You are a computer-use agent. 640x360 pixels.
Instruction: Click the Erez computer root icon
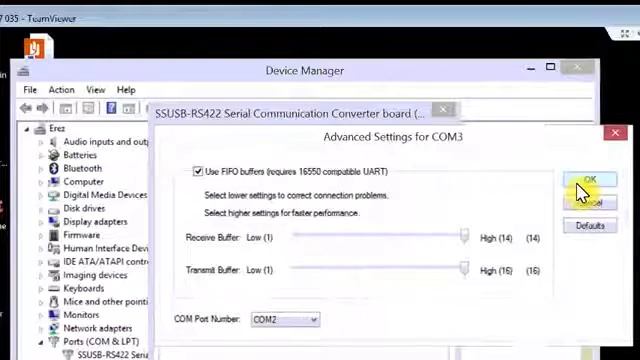coord(40,129)
